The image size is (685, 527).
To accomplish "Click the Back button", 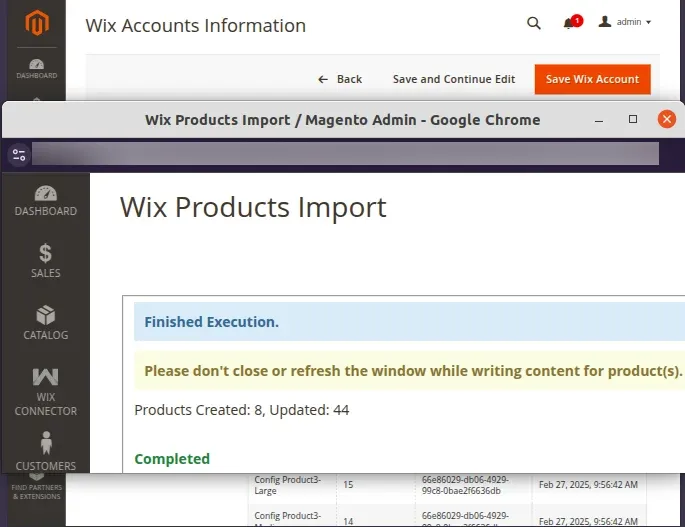I will click(x=340, y=79).
